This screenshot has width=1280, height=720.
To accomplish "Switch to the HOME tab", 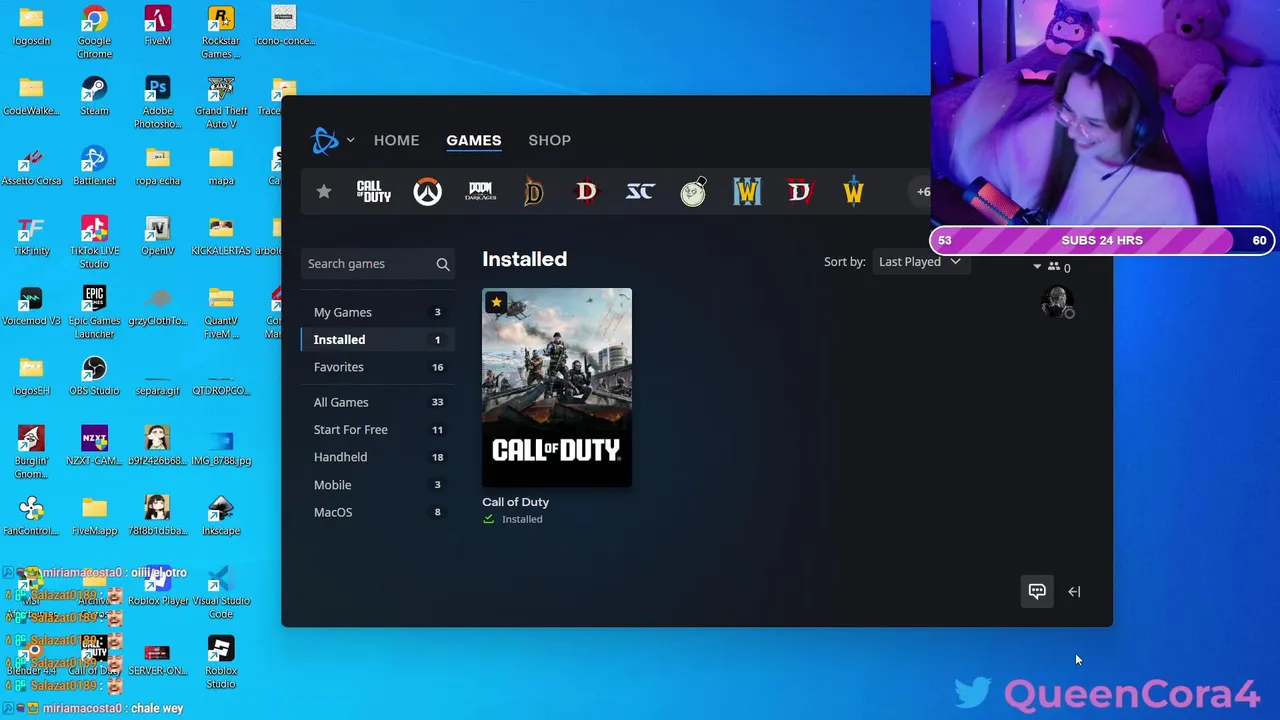I will (x=396, y=141).
